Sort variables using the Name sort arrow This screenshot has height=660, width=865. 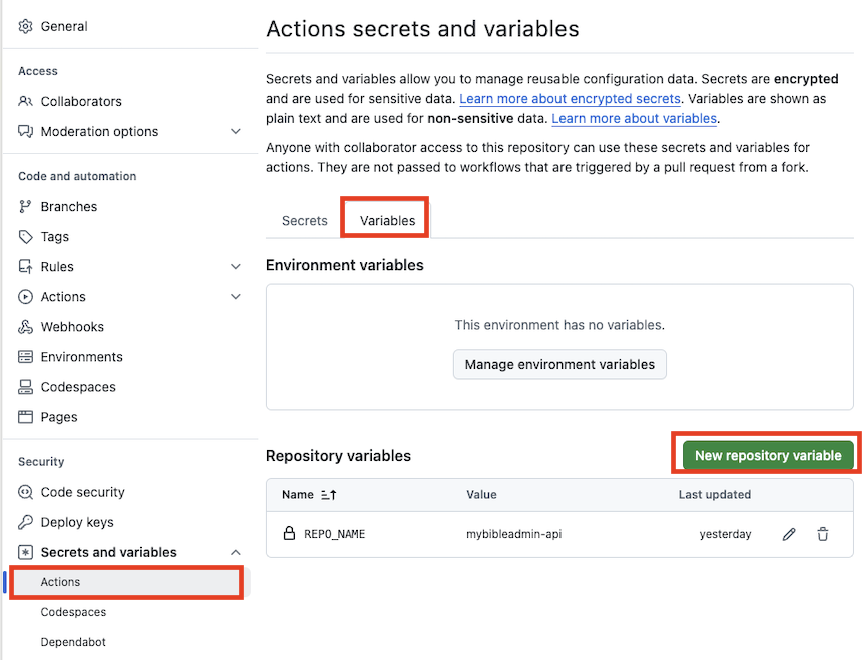click(x=330, y=495)
